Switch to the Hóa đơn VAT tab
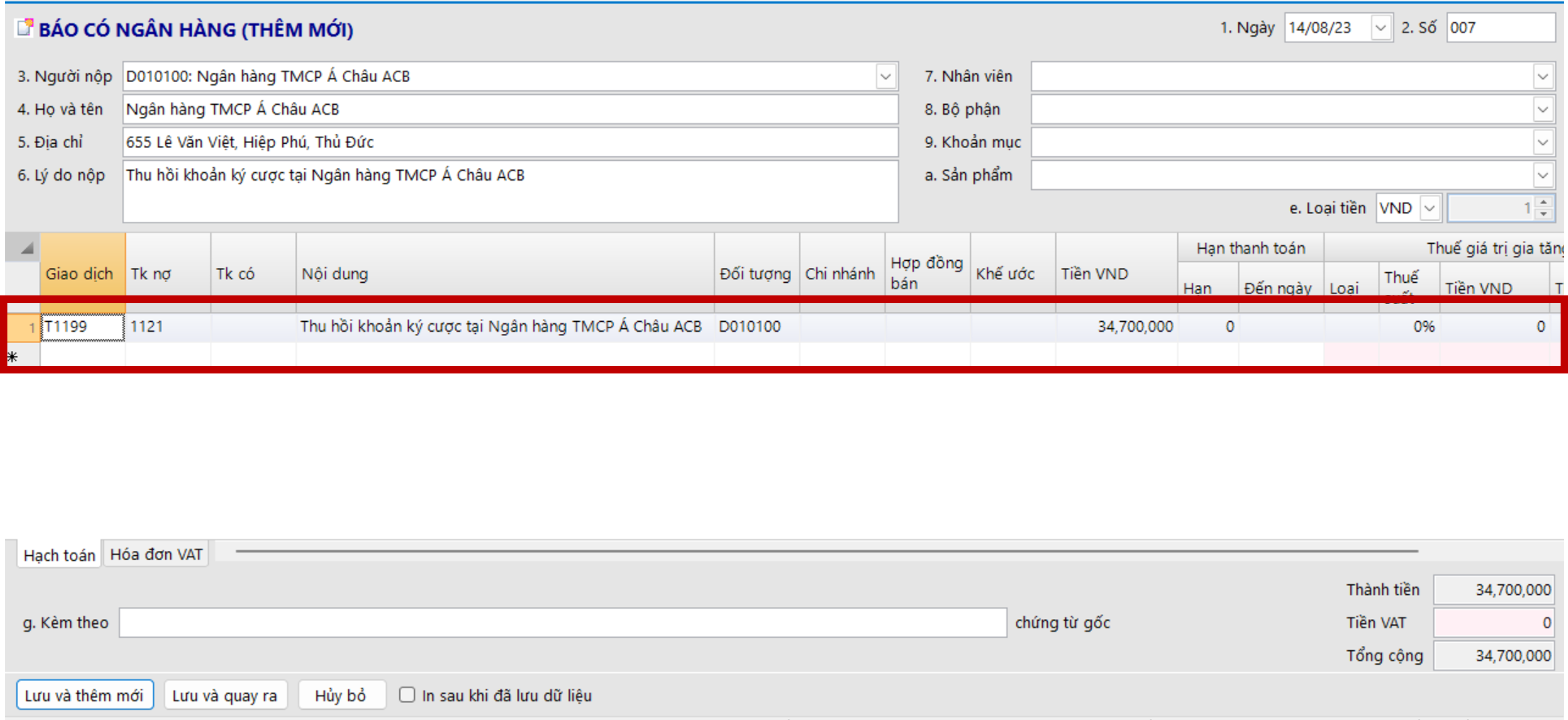The image size is (1568, 720). 156,554
